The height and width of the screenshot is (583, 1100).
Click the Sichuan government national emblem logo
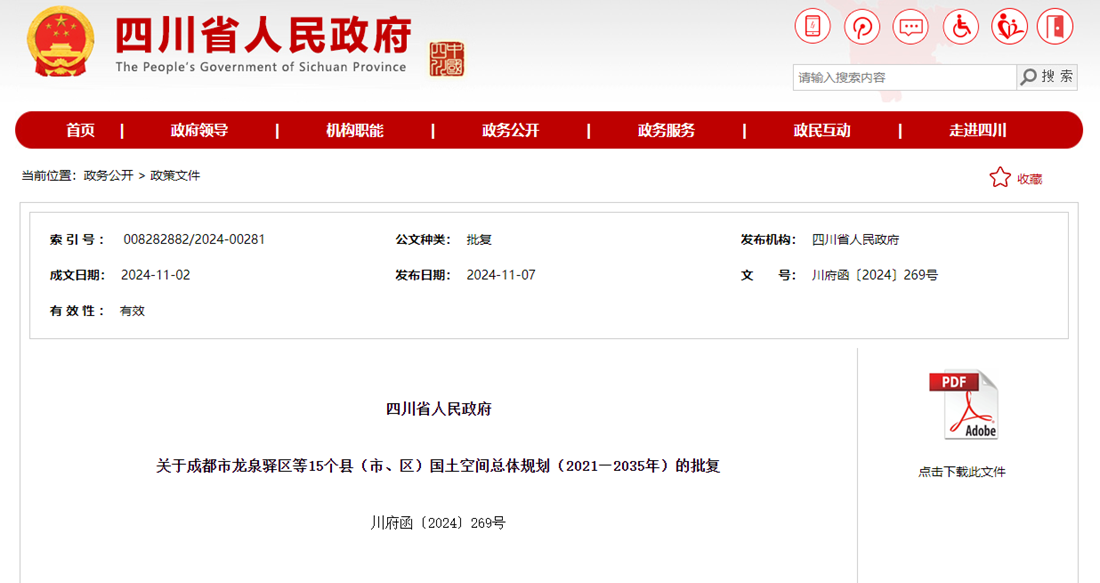click(x=61, y=42)
